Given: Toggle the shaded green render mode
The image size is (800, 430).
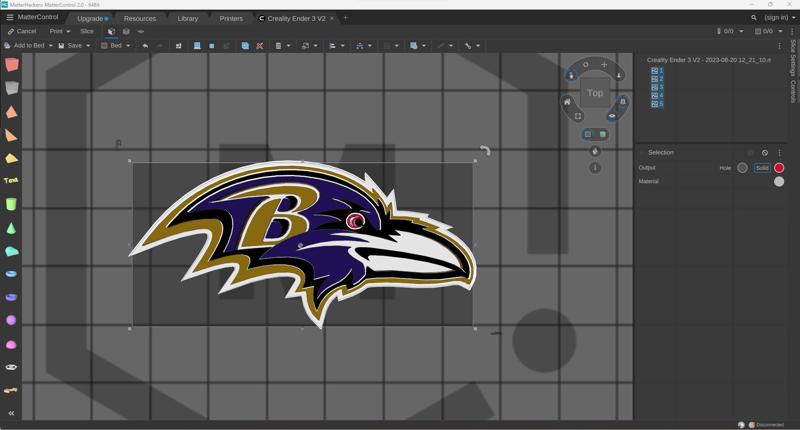Looking at the screenshot, I should pos(603,134).
